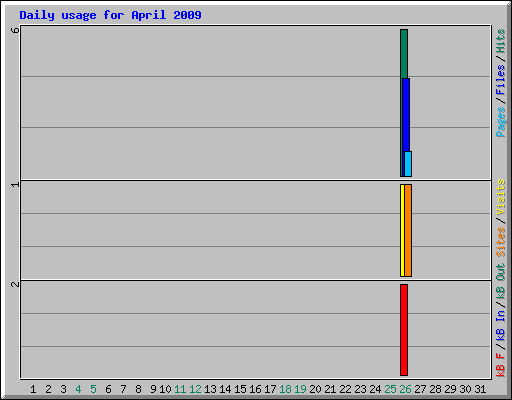Click the 'Visits' legend label
Viewport: 512px width, 400px height.
[x=501, y=197]
